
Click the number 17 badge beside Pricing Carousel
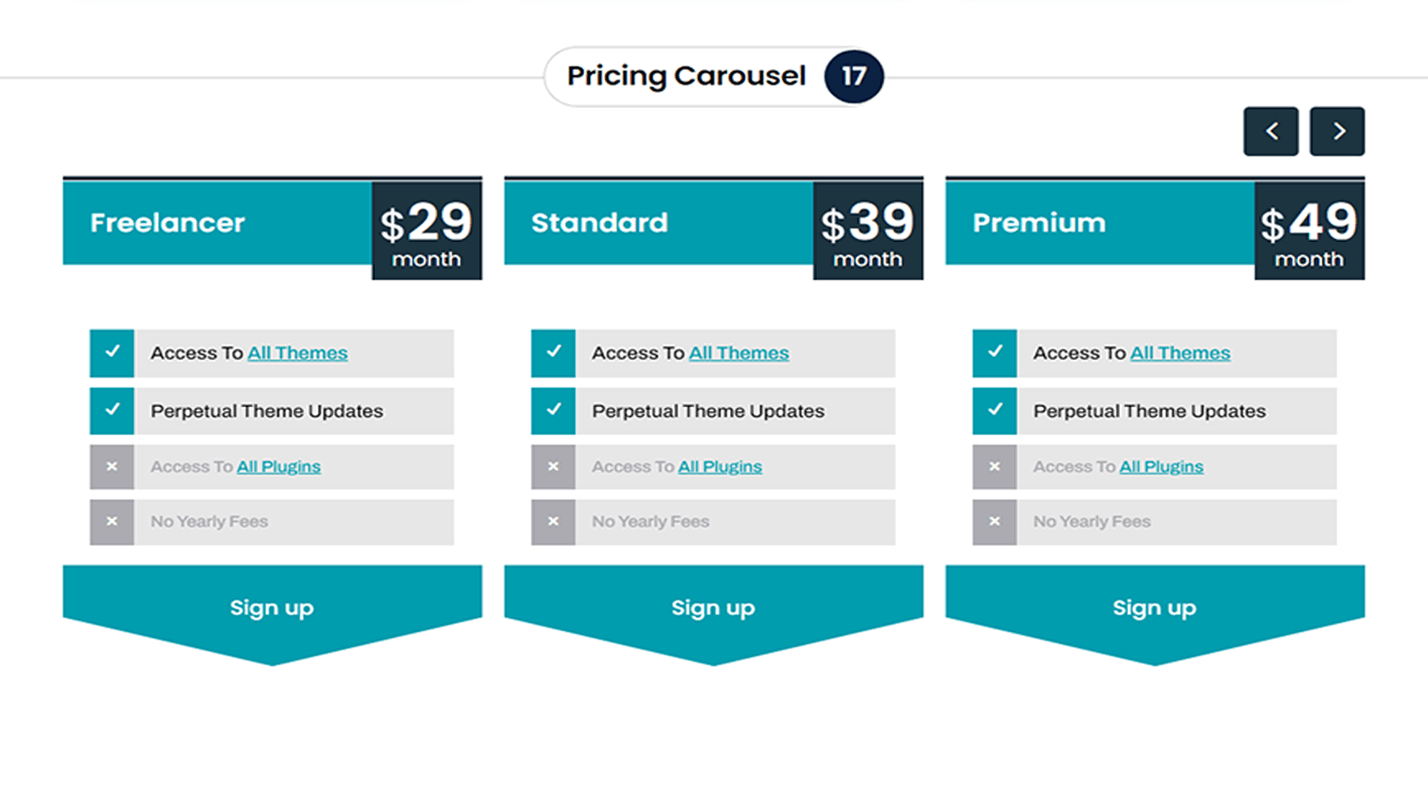point(854,77)
